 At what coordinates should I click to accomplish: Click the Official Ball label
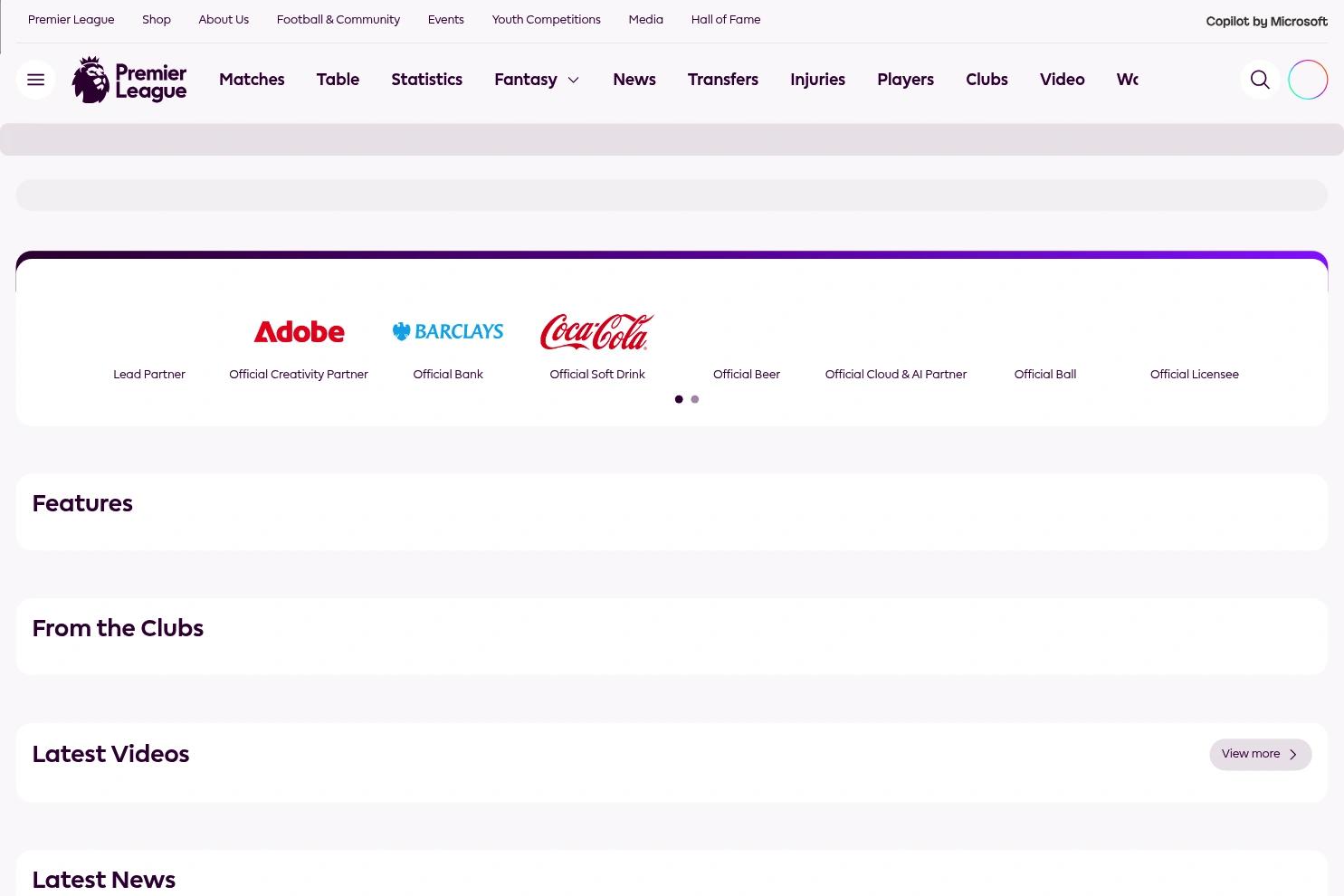[x=1045, y=375]
